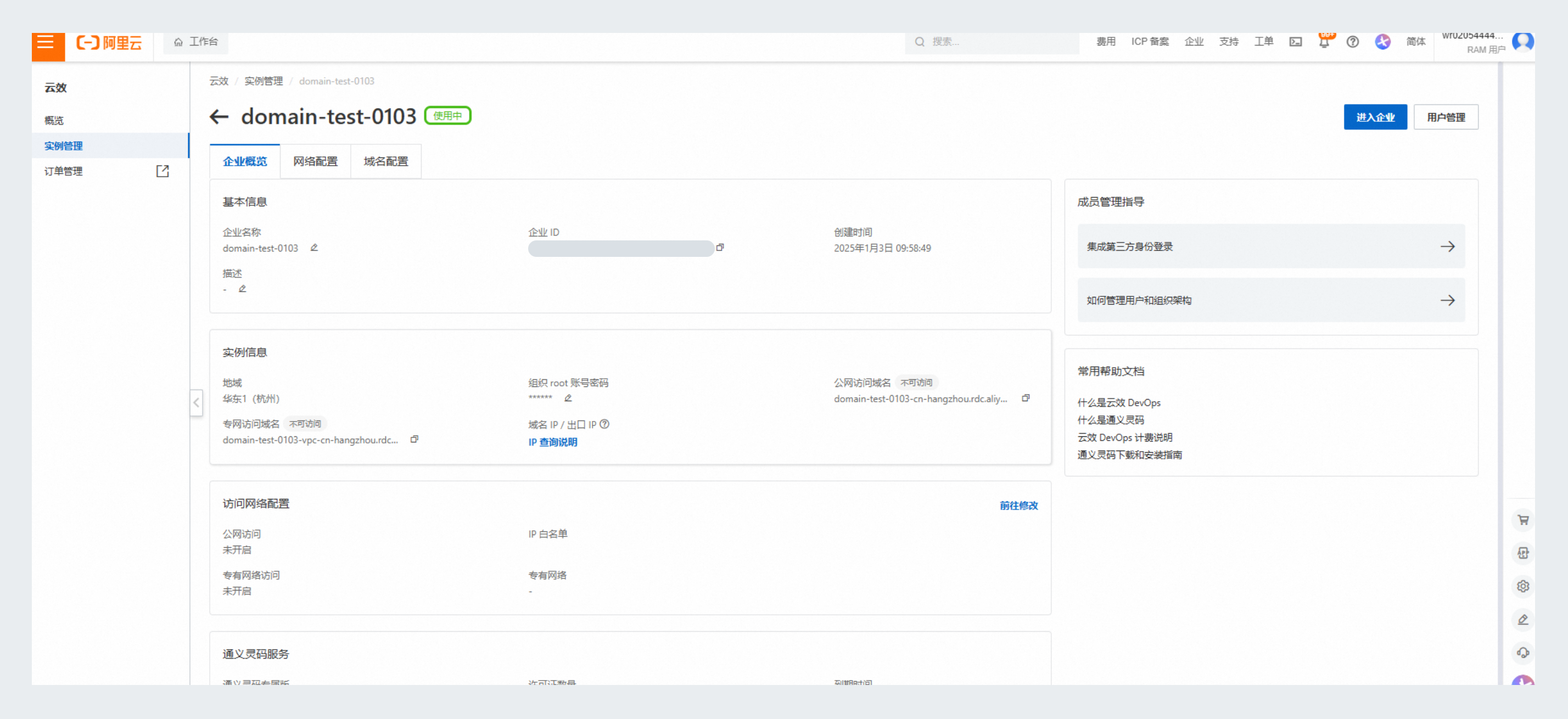Click the shopping cart icon in sidebar

pos(1523,520)
